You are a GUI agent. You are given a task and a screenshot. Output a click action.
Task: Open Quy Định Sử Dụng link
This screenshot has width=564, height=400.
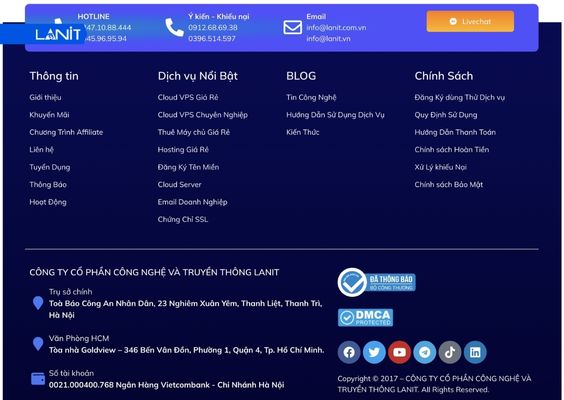[446, 115]
